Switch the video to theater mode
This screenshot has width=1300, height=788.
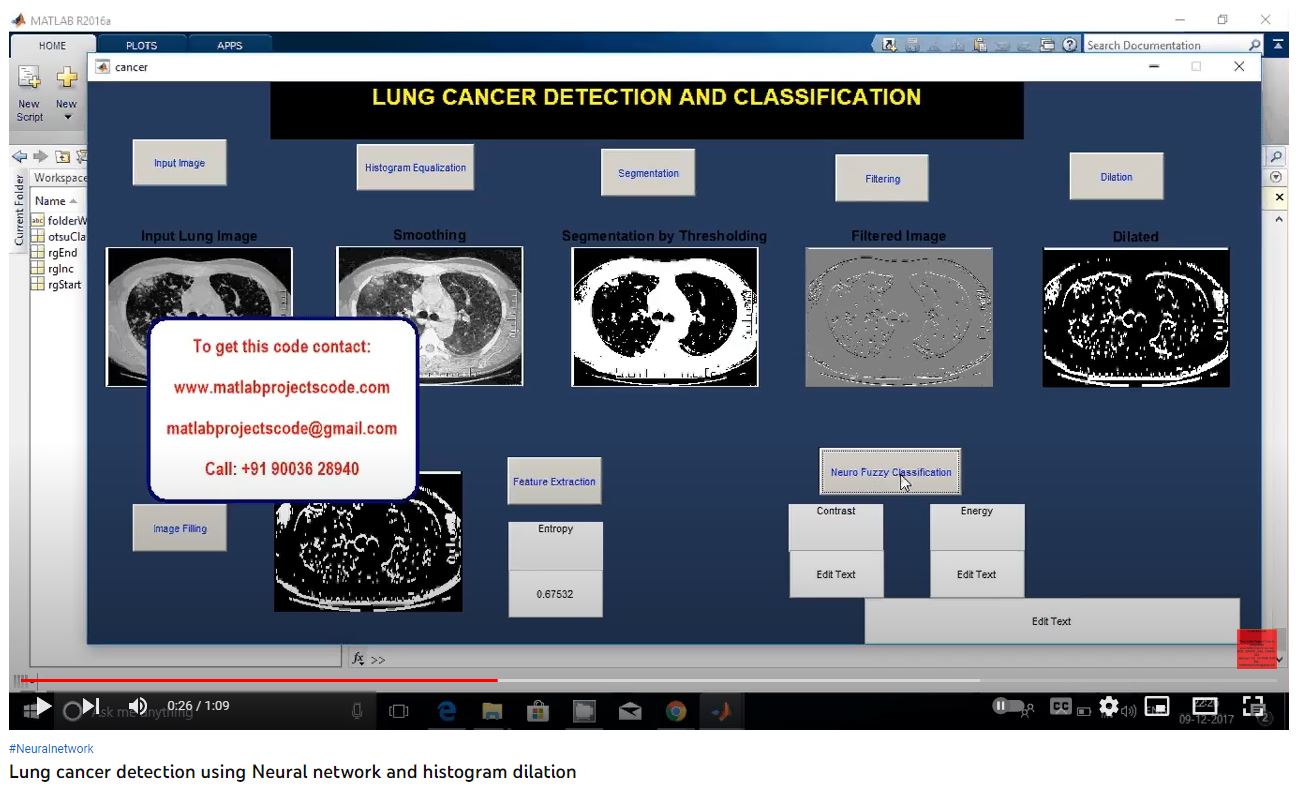(1205, 706)
